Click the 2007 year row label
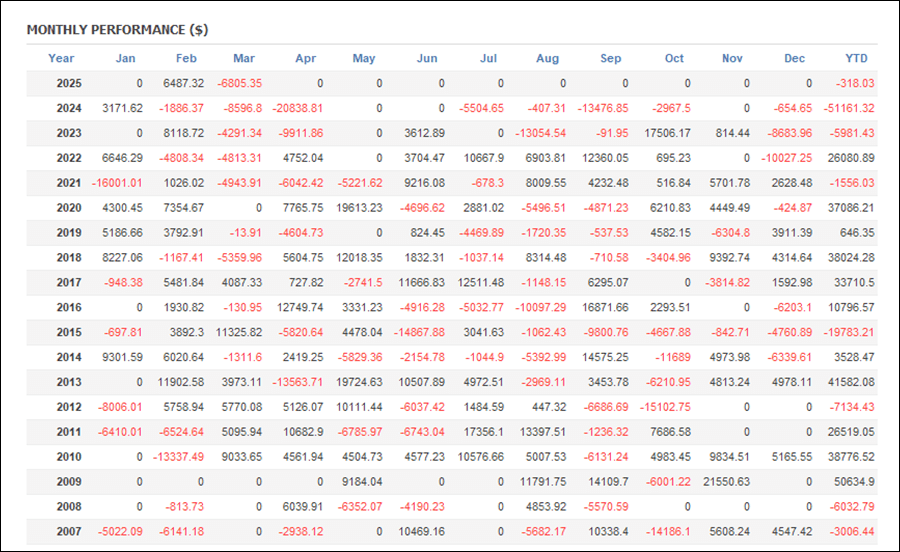The height and width of the screenshot is (552, 900). click(69, 531)
